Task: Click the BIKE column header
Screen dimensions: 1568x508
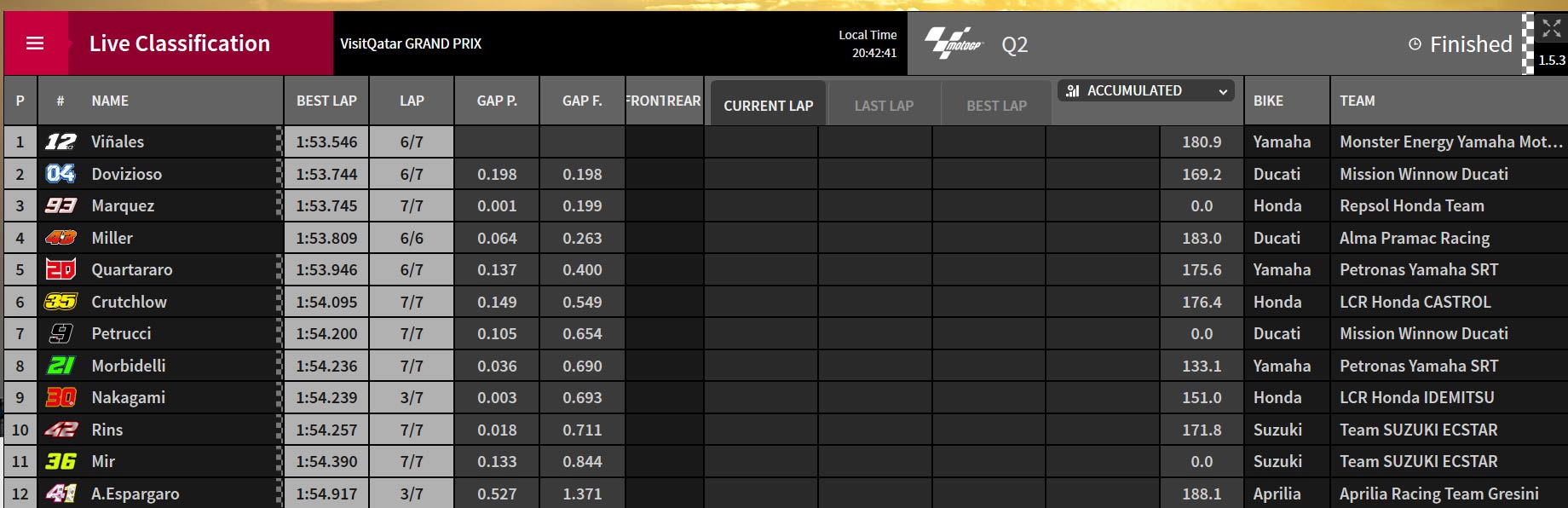Action: point(1268,101)
